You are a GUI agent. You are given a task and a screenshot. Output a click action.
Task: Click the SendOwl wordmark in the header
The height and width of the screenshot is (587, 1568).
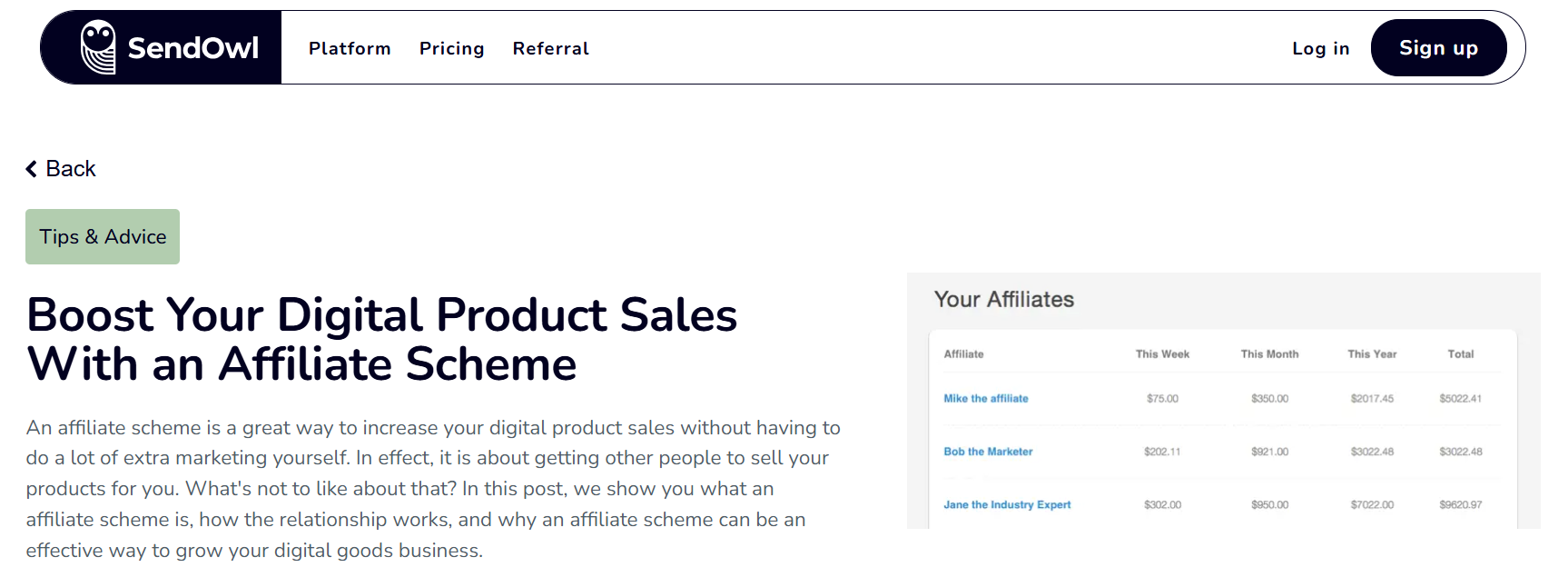pos(196,47)
